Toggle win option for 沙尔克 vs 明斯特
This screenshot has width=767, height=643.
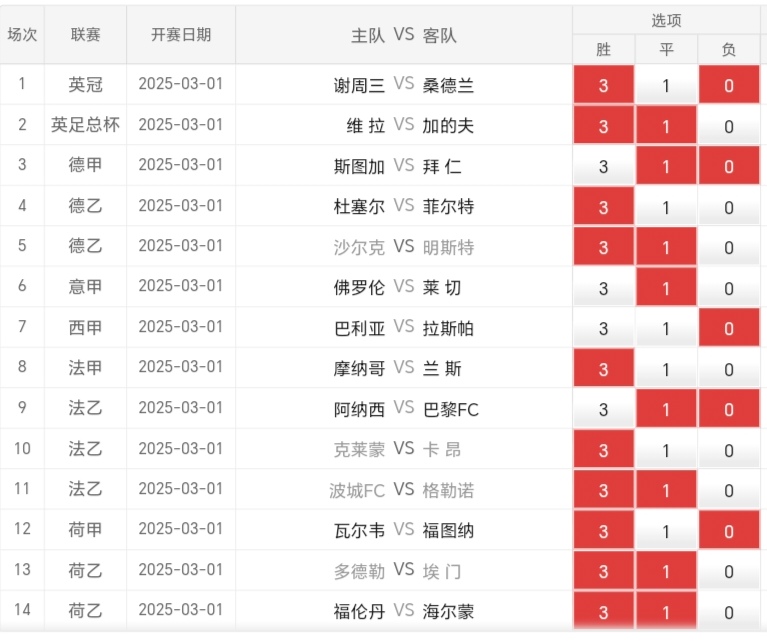[x=603, y=247]
